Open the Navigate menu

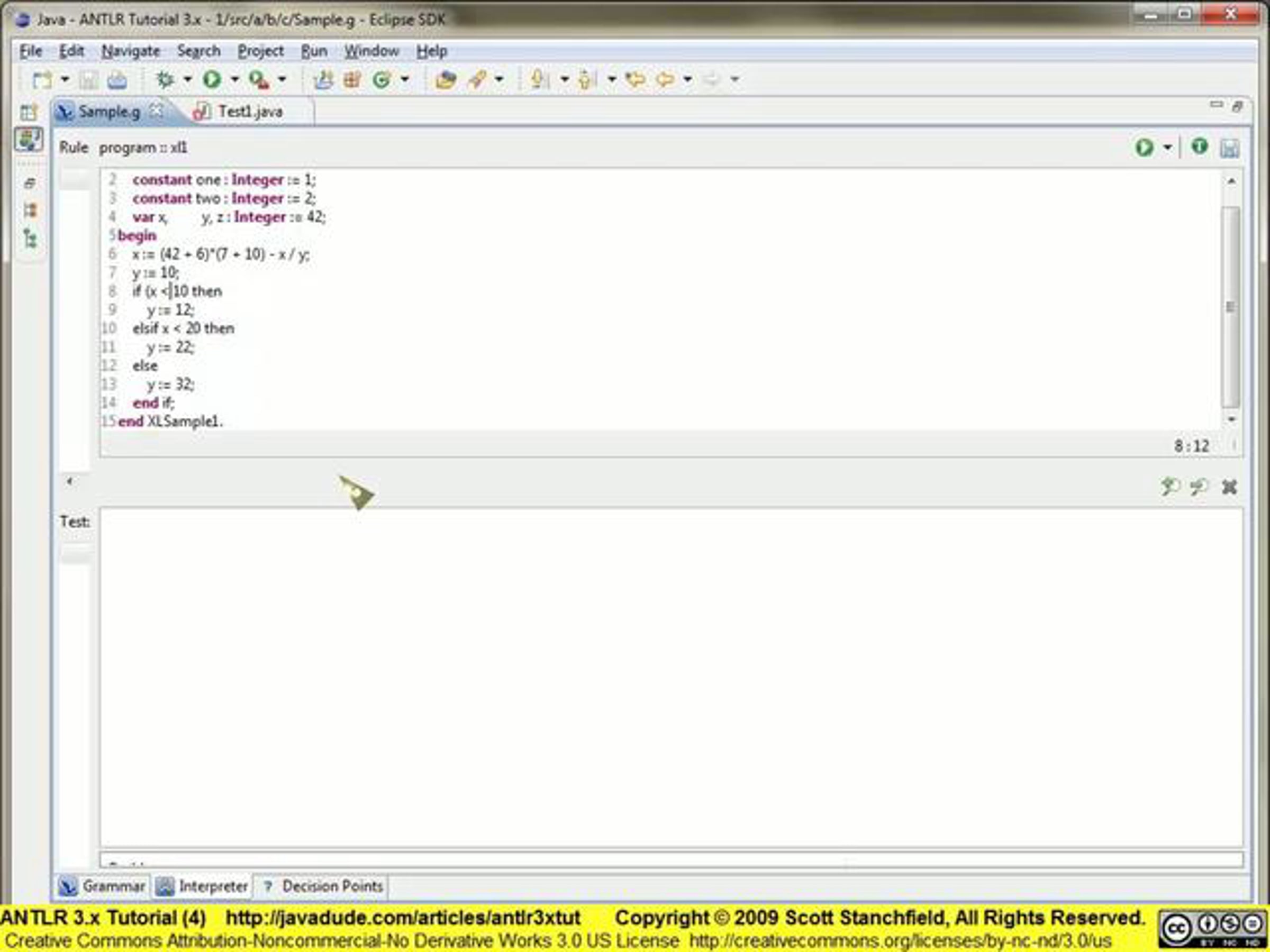coord(131,51)
